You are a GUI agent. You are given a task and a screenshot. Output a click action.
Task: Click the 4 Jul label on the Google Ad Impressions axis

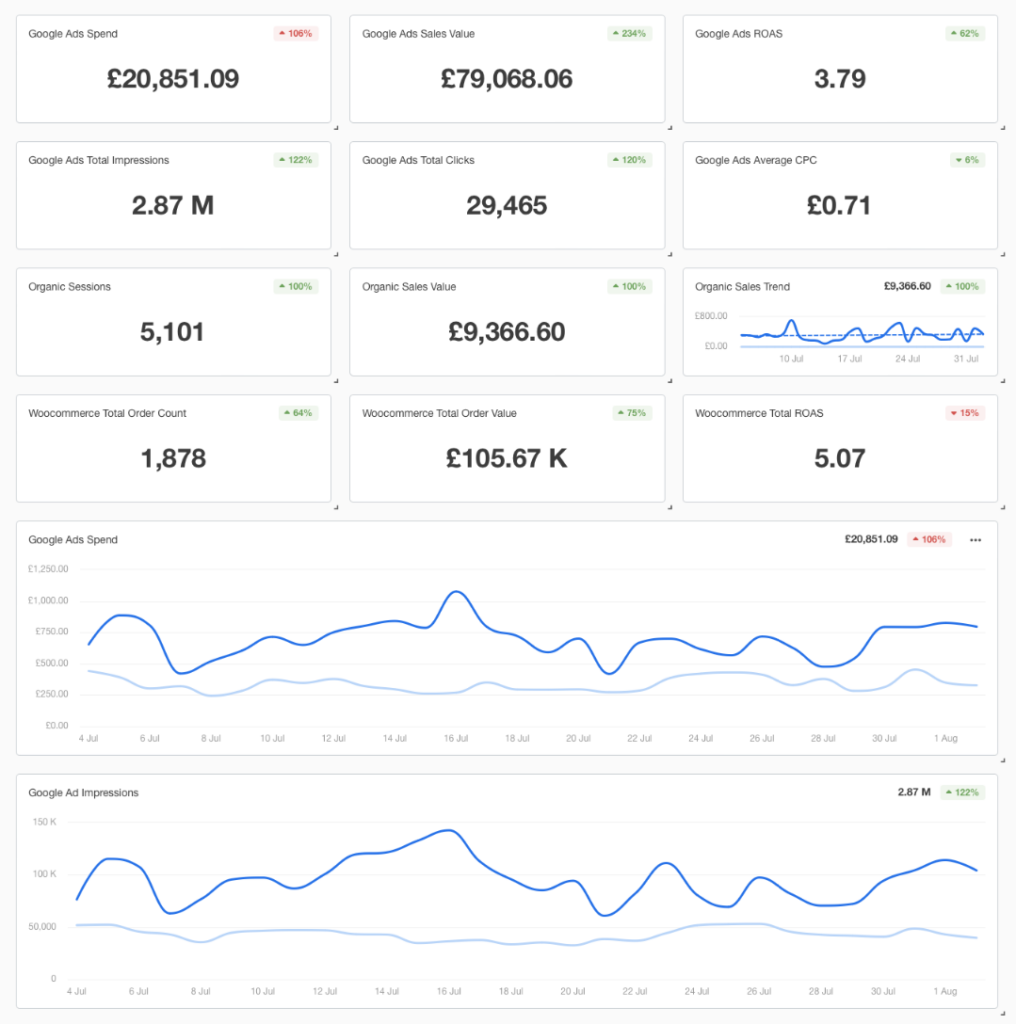click(x=76, y=991)
